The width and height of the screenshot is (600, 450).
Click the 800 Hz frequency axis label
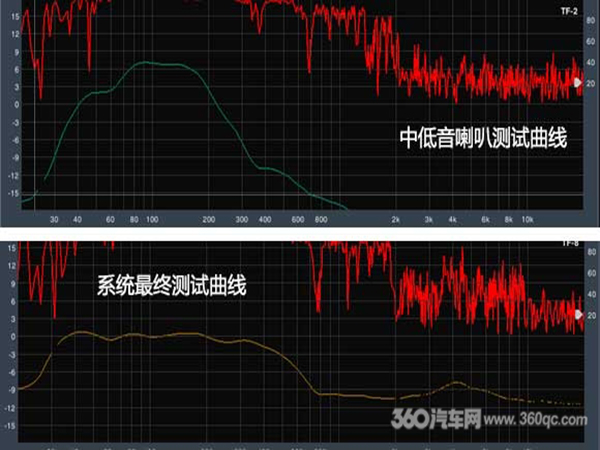click(x=321, y=218)
